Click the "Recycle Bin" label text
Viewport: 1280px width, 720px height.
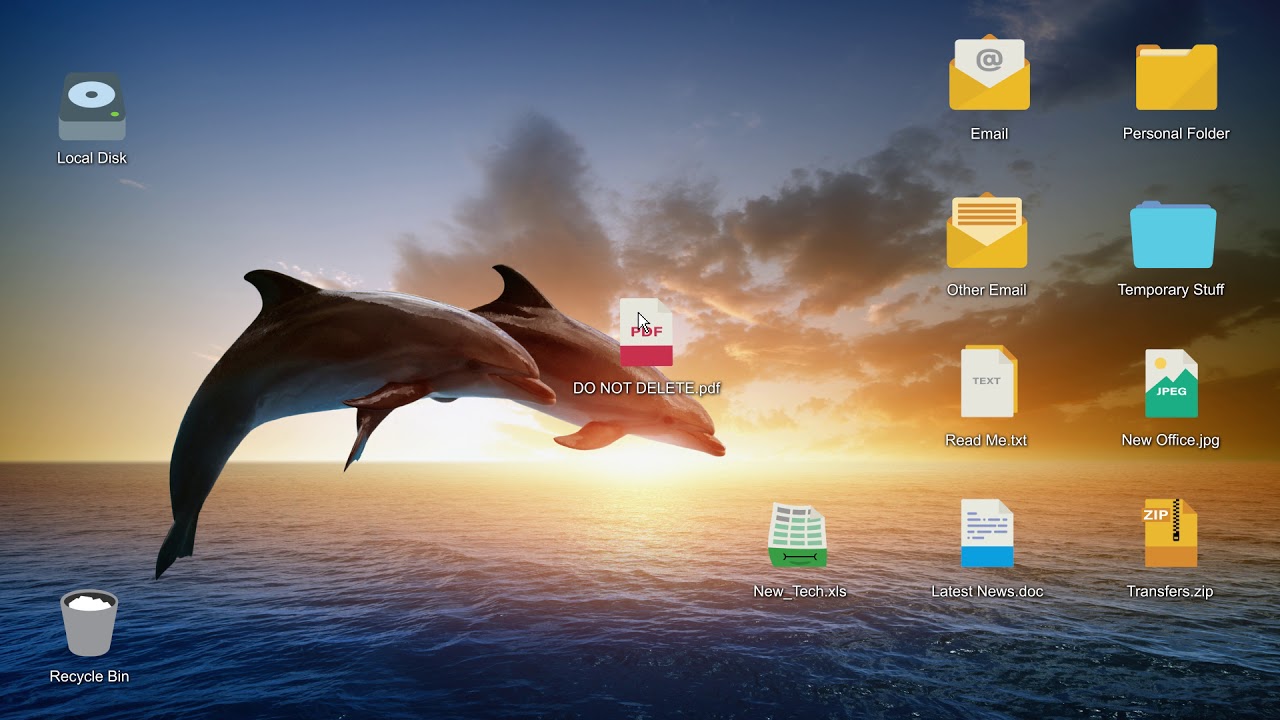click(x=89, y=676)
